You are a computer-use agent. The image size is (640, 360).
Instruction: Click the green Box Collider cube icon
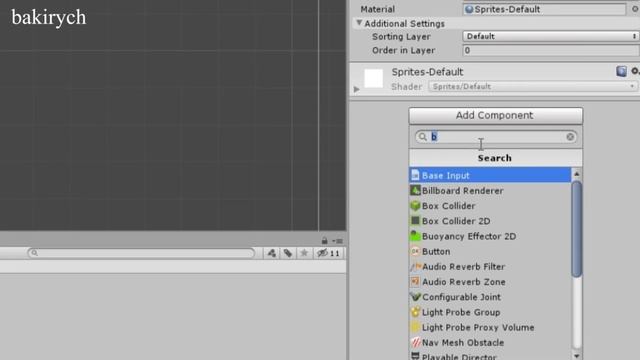coord(415,206)
